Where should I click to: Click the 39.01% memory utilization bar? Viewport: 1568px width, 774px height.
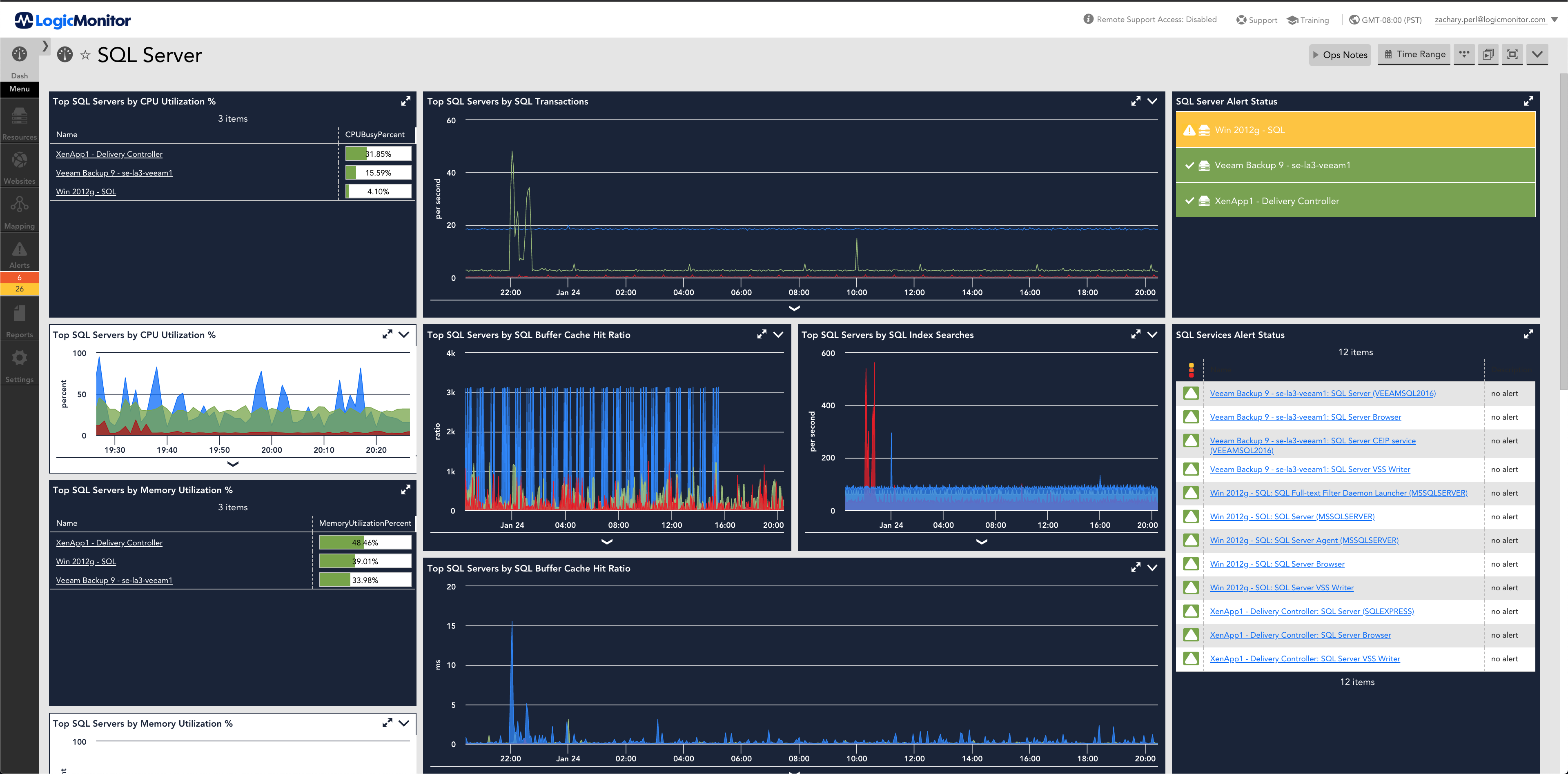tap(365, 561)
